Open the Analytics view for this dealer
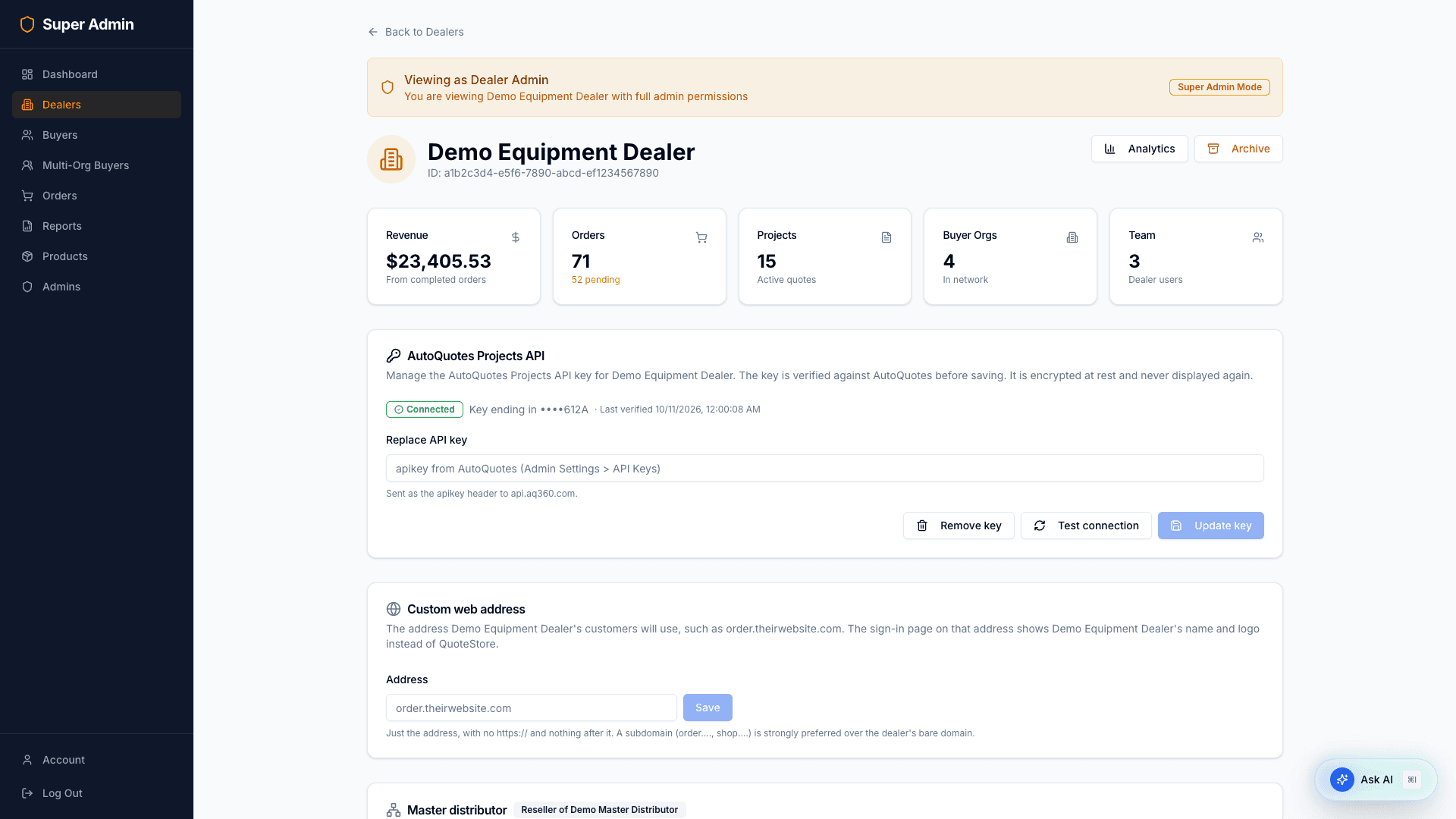 [1139, 149]
